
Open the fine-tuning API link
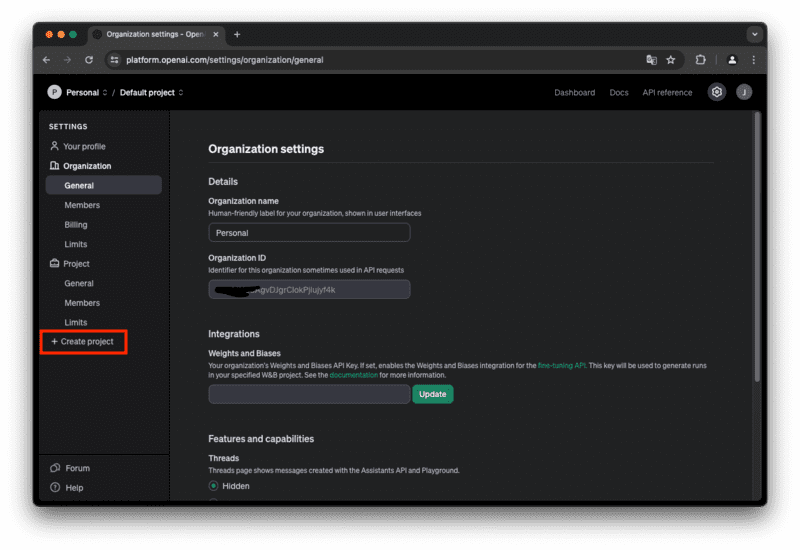[560, 366]
